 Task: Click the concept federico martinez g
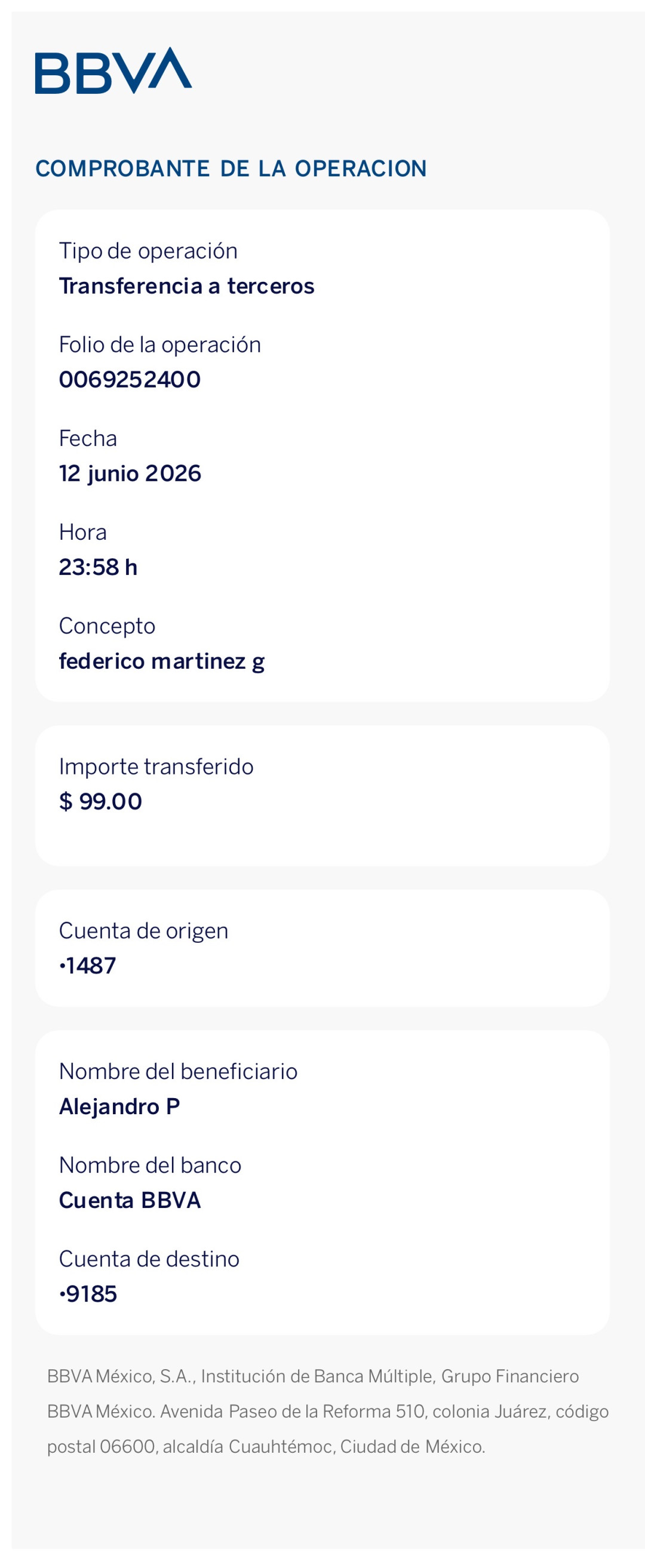coord(161,662)
